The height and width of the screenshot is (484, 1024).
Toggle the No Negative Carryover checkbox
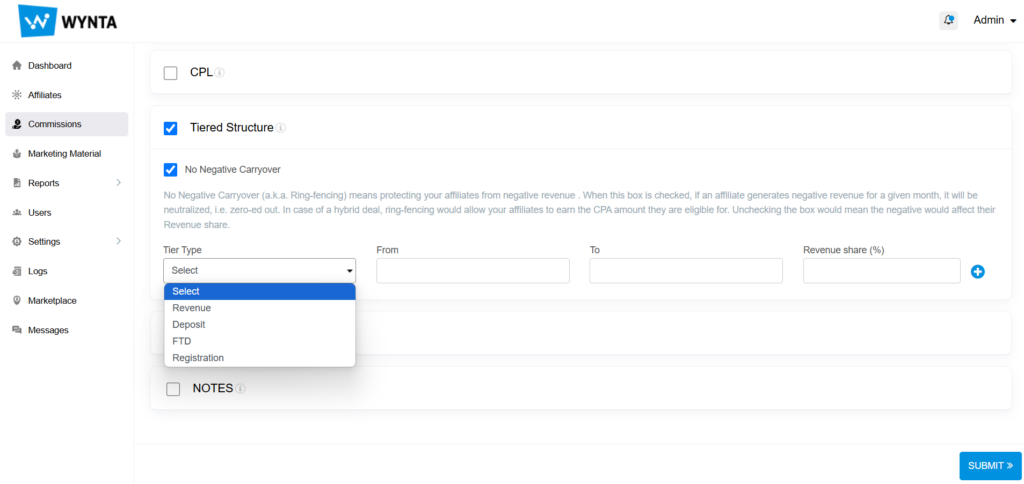coord(170,170)
